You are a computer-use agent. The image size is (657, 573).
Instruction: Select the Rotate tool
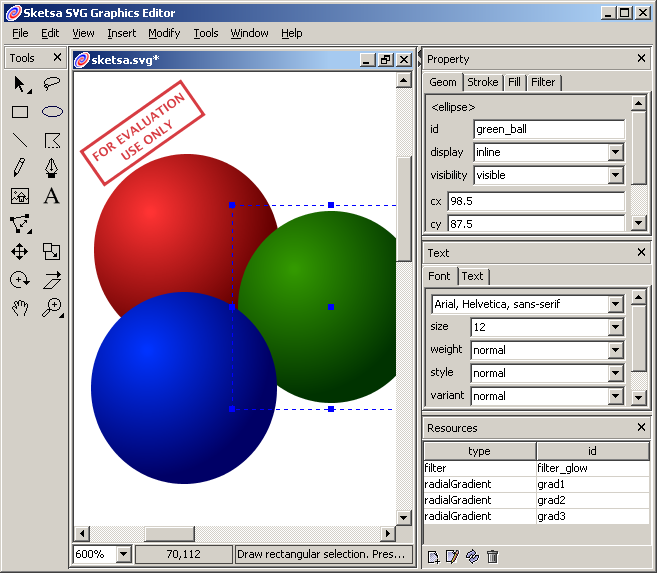(x=20, y=280)
